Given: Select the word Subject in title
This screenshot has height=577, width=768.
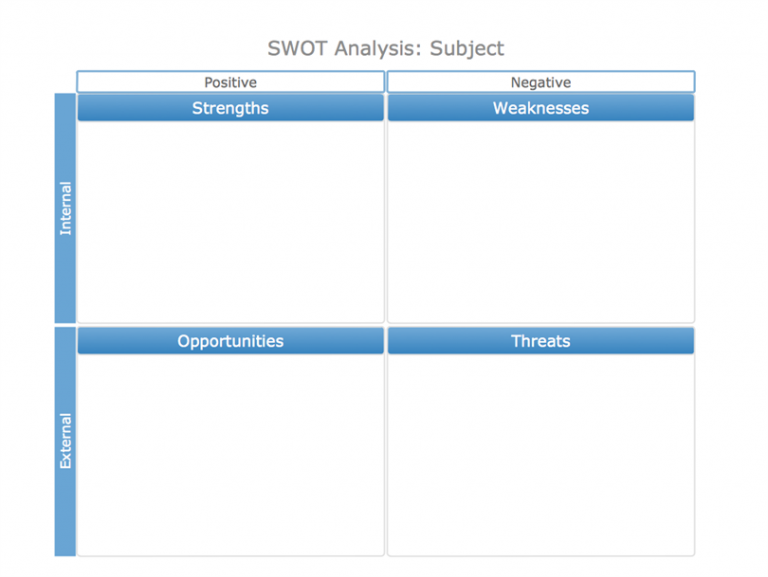Looking at the screenshot, I should 467,49.
